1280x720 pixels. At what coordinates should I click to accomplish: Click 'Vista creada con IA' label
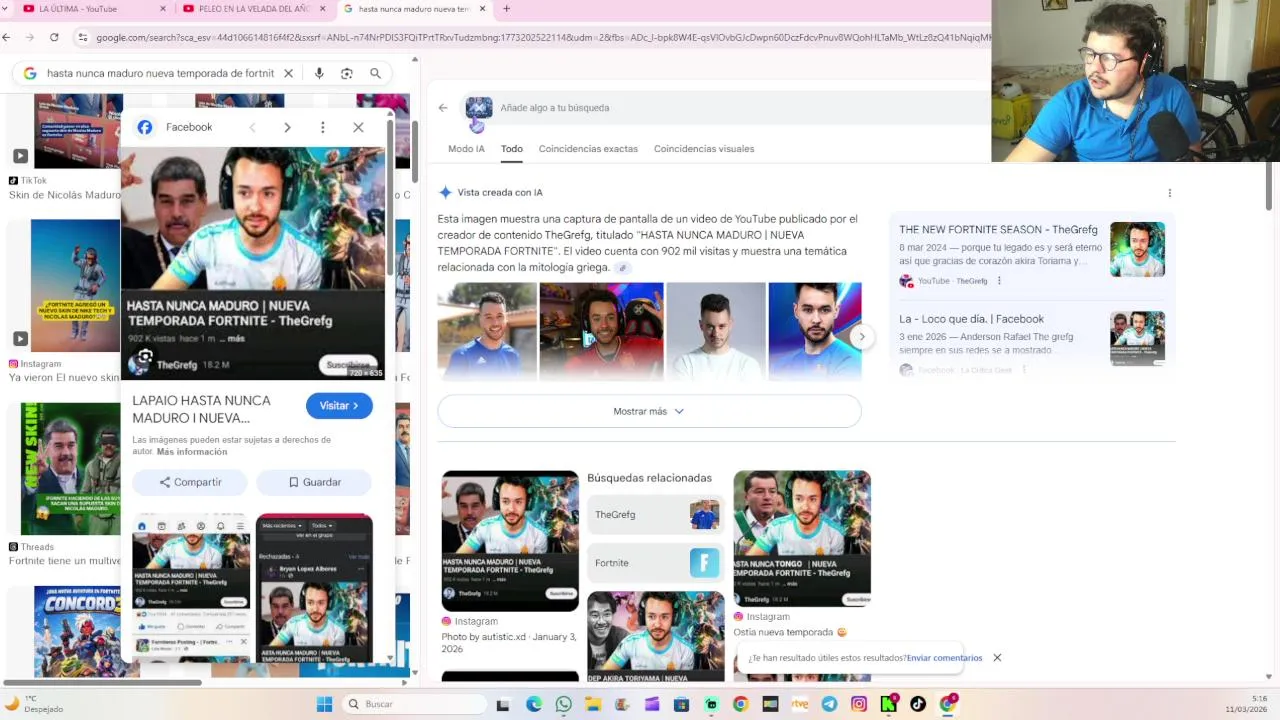click(x=500, y=193)
